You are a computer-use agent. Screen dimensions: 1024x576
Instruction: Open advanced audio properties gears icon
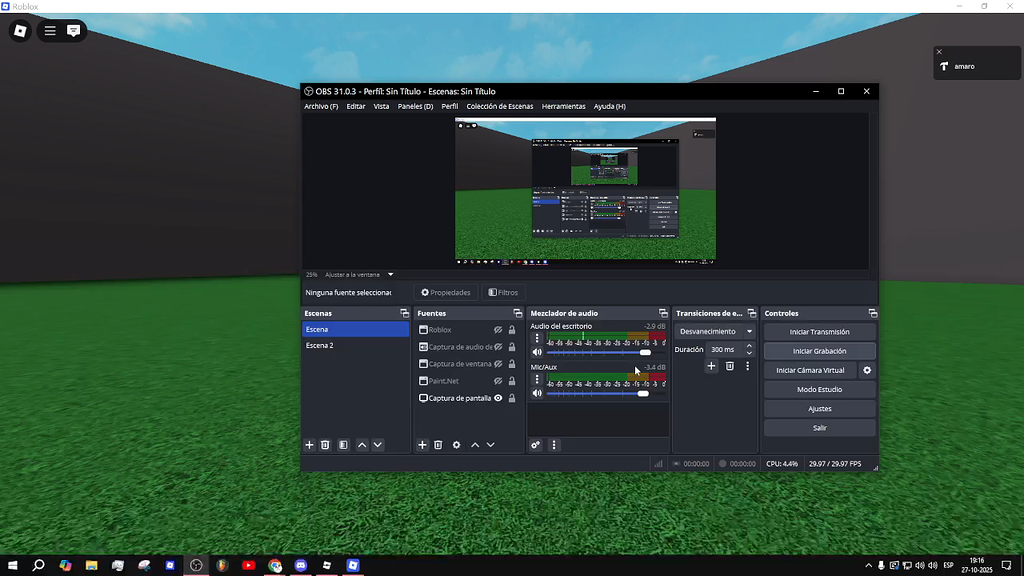pos(536,445)
